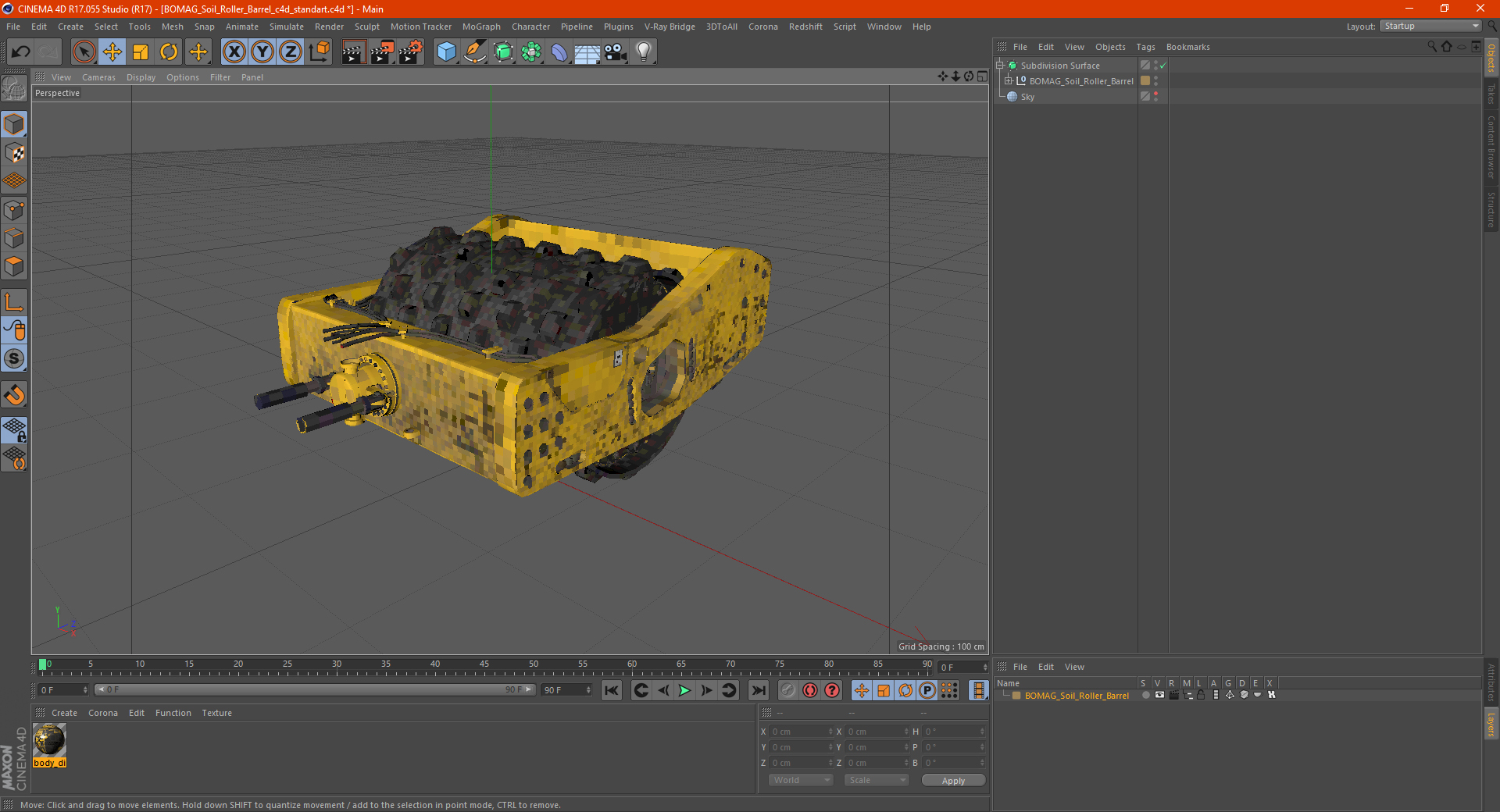Viewport: 1500px width, 812px height.
Task: Toggle Autokeying button
Action: point(810,690)
